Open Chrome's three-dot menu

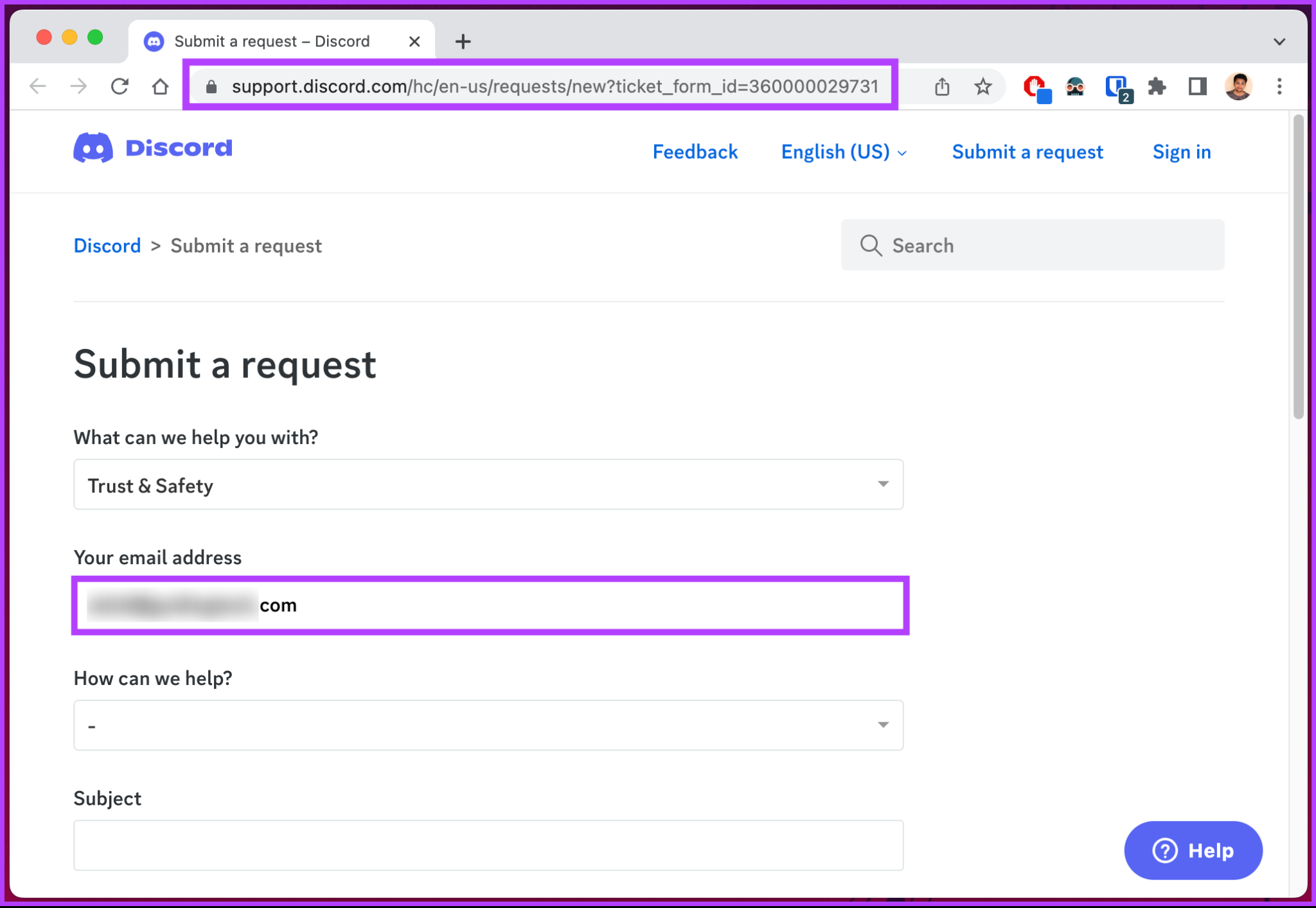(x=1279, y=86)
